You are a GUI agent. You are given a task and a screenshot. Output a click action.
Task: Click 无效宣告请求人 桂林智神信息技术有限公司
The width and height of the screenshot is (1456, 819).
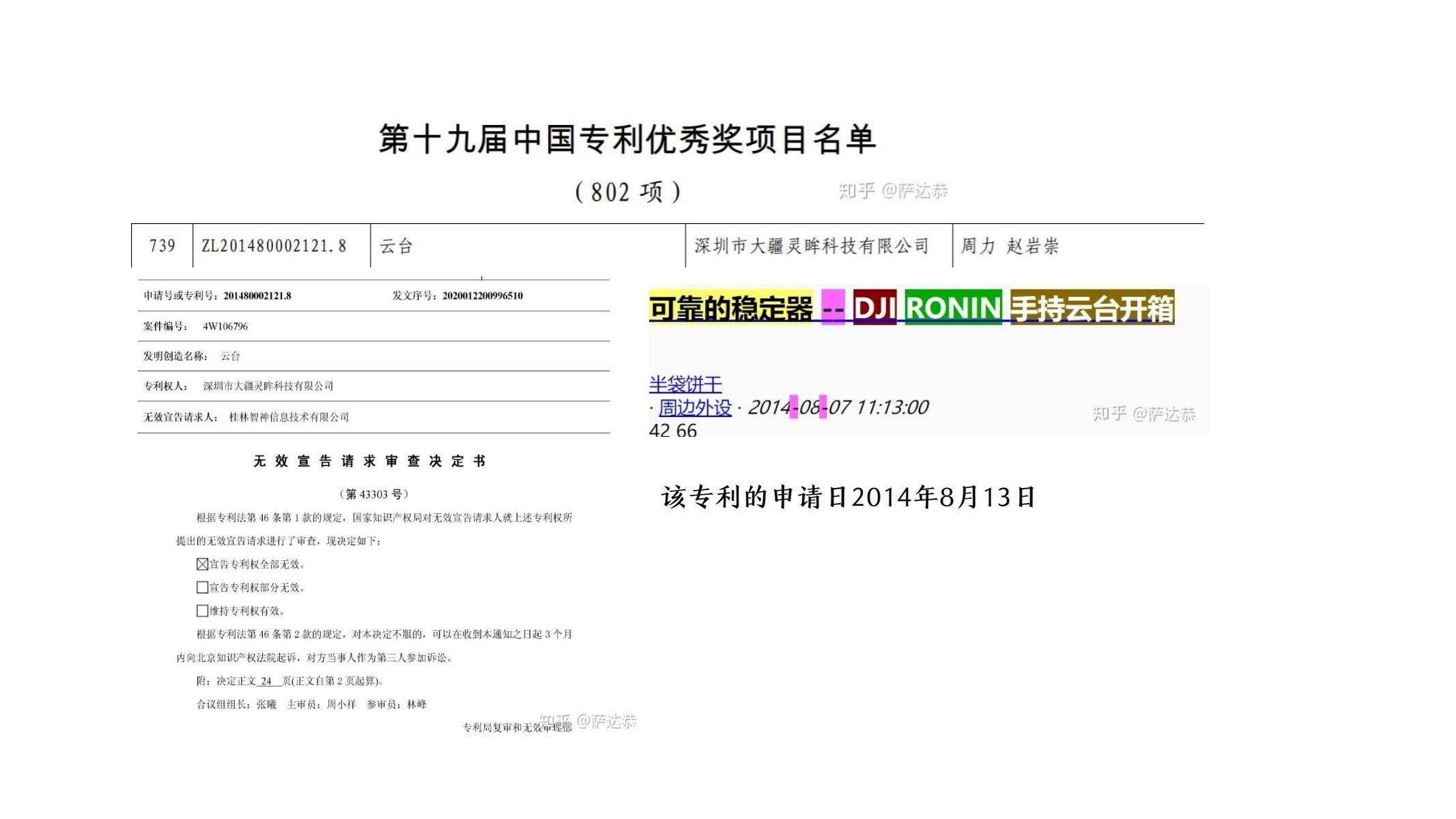pos(246,417)
